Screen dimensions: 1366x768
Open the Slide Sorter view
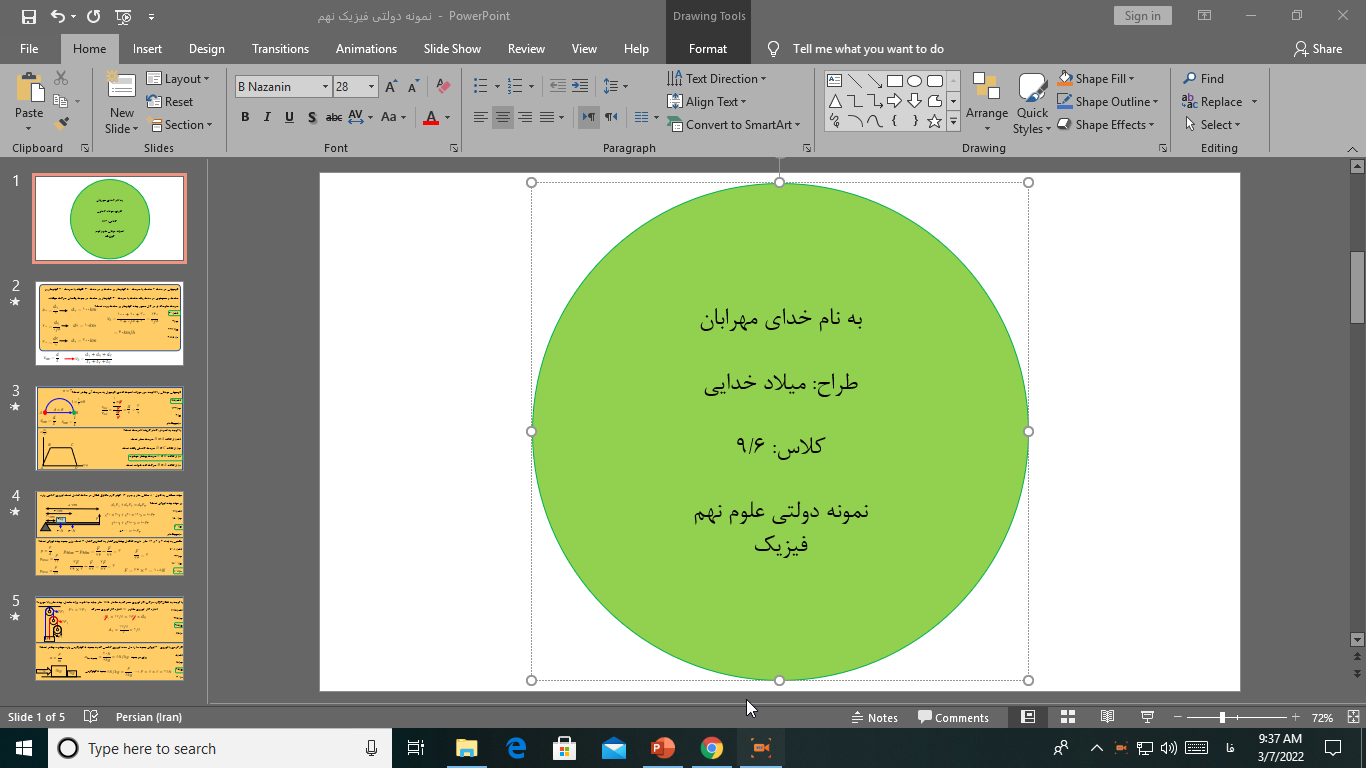pyautogui.click(x=1068, y=717)
